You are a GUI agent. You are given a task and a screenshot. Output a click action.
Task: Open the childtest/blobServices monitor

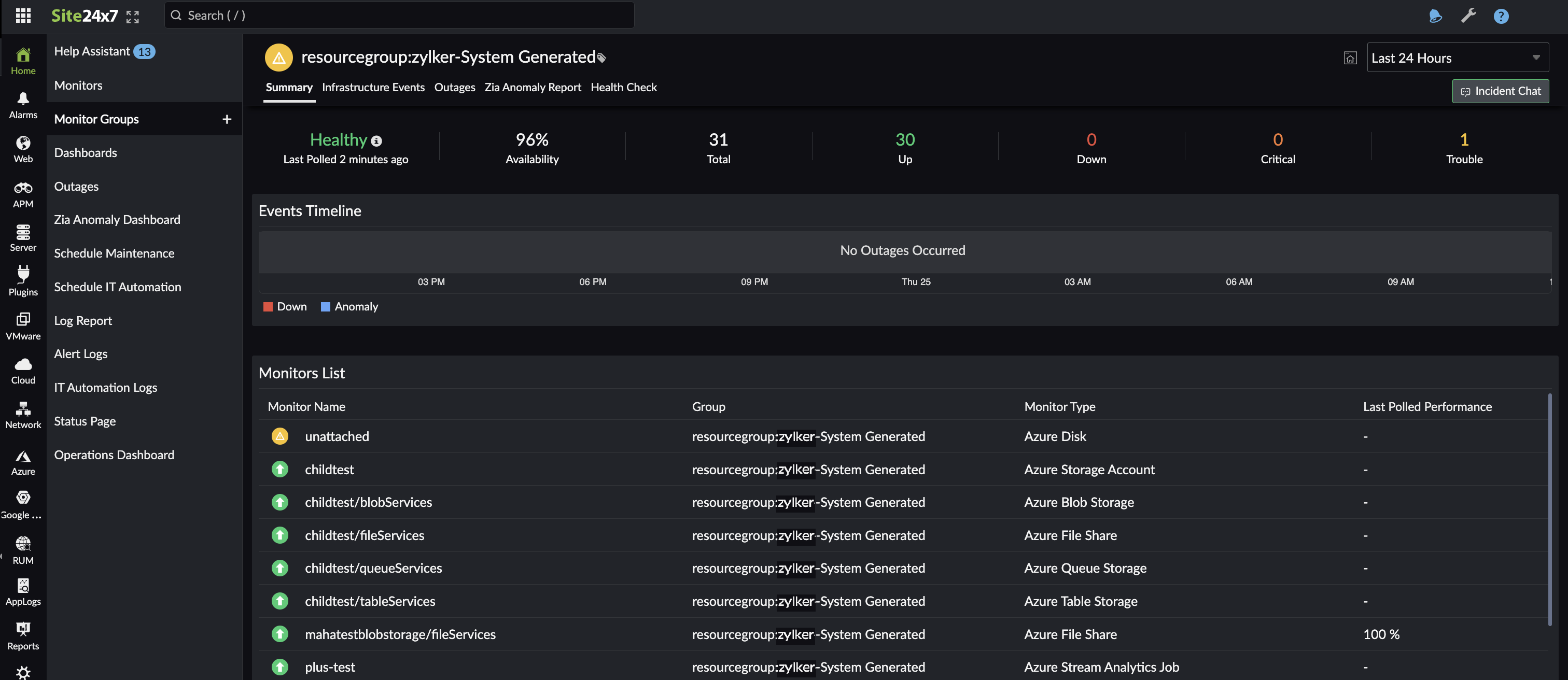click(368, 502)
